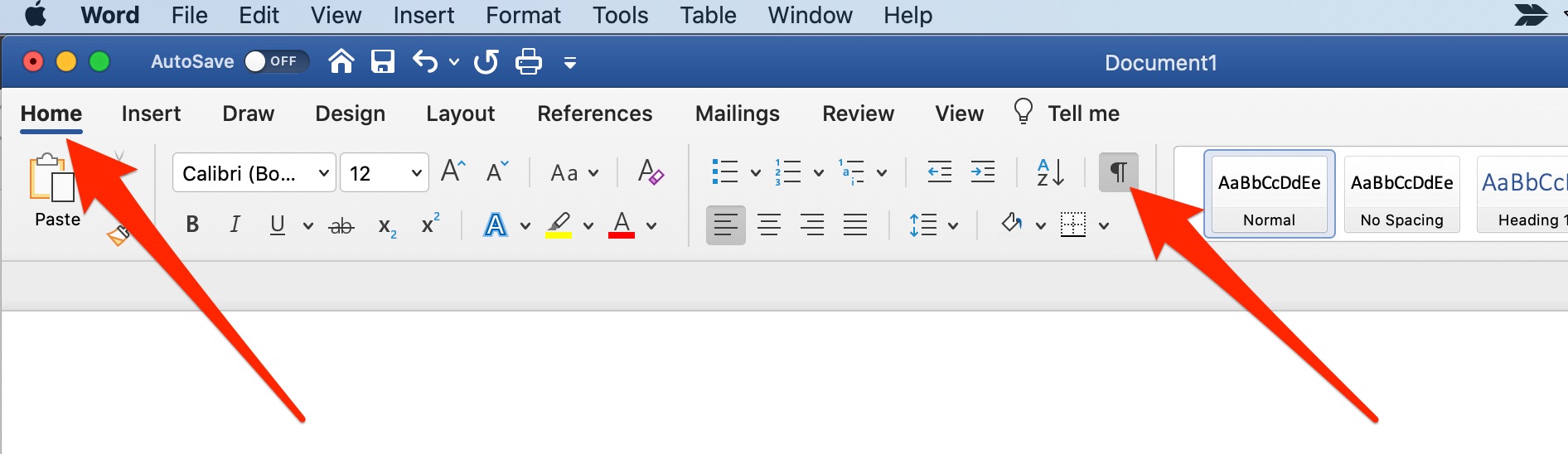
Task: Justify the paragraph text
Action: [x=855, y=225]
